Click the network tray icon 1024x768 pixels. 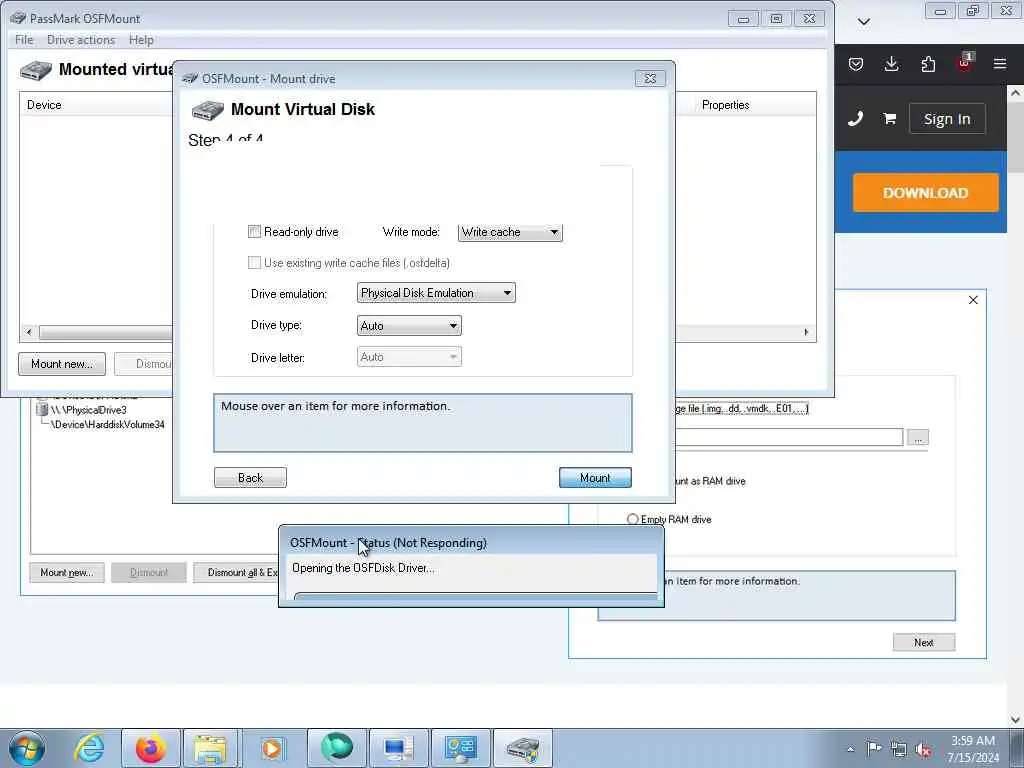click(899, 749)
